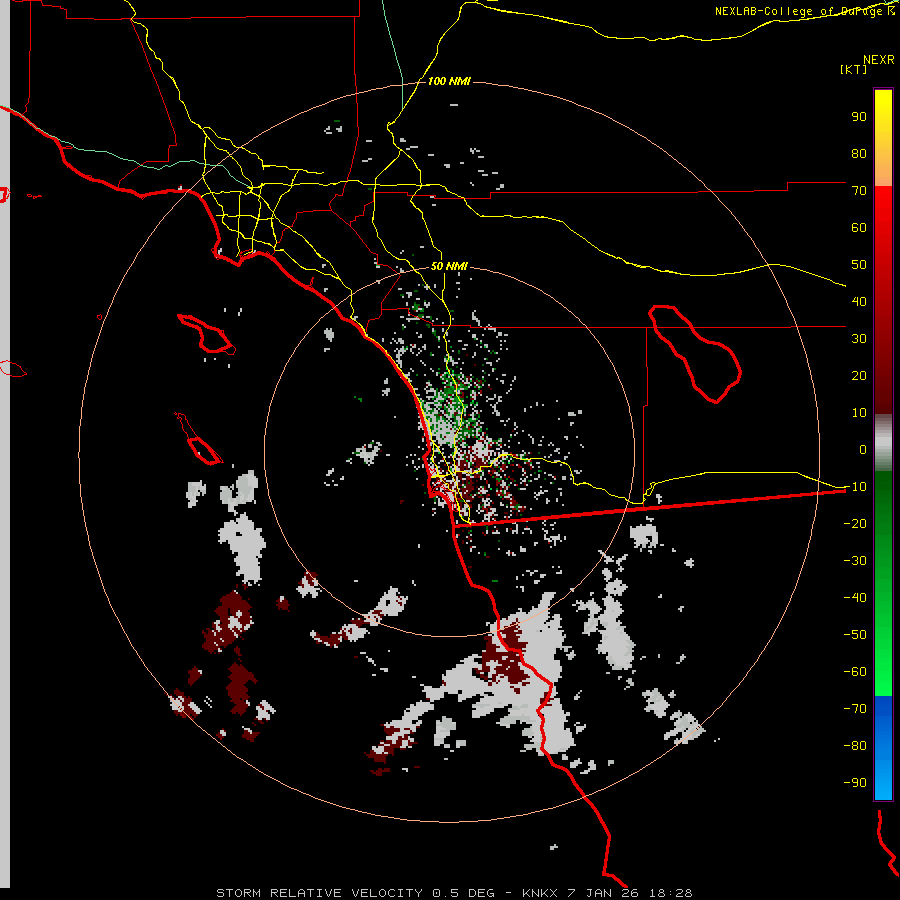Image resolution: width=900 pixels, height=900 pixels.
Task: Click the -50 value on the velocity scale
Action: (855, 635)
